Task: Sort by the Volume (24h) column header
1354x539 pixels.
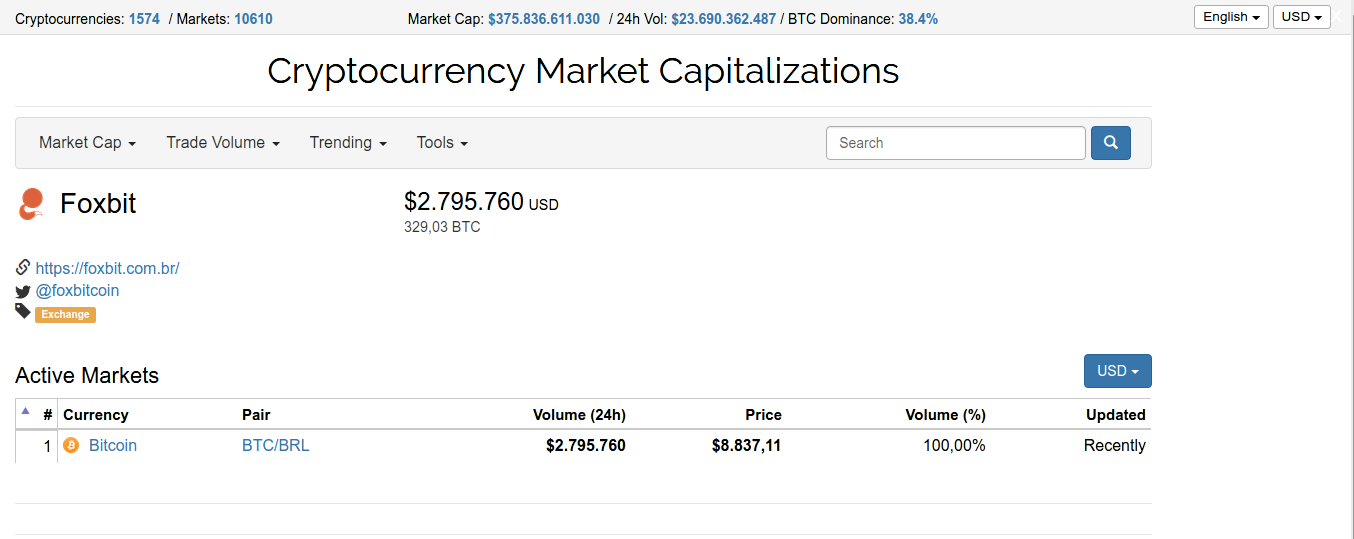Action: point(579,415)
